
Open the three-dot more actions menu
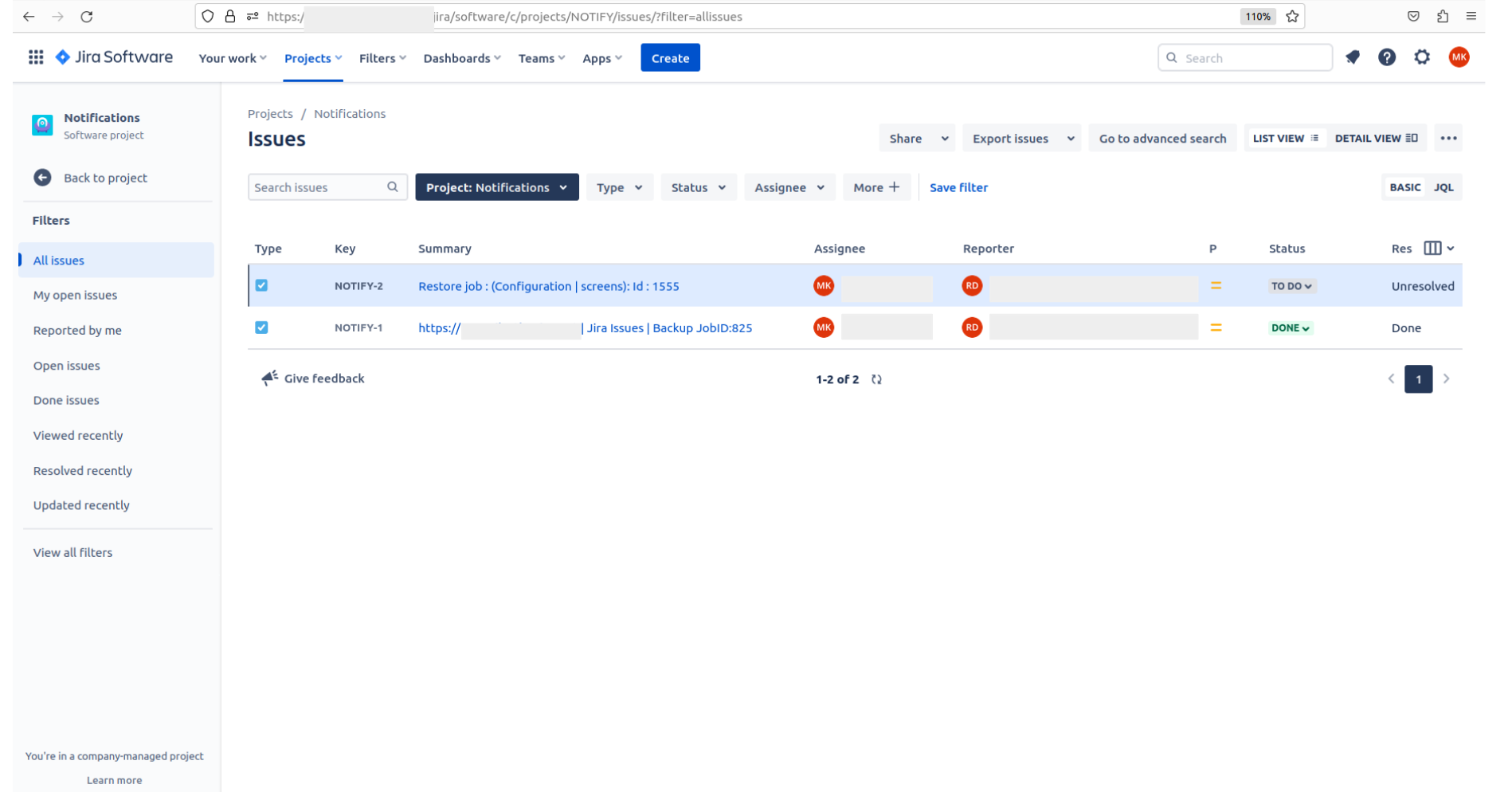1447,139
